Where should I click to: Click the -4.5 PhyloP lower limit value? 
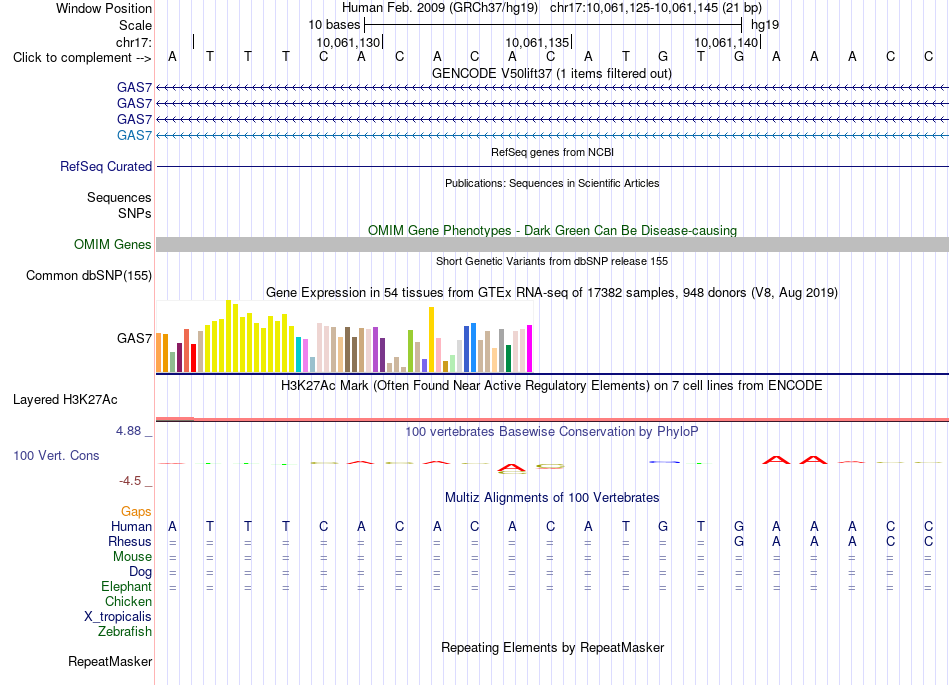(130, 481)
